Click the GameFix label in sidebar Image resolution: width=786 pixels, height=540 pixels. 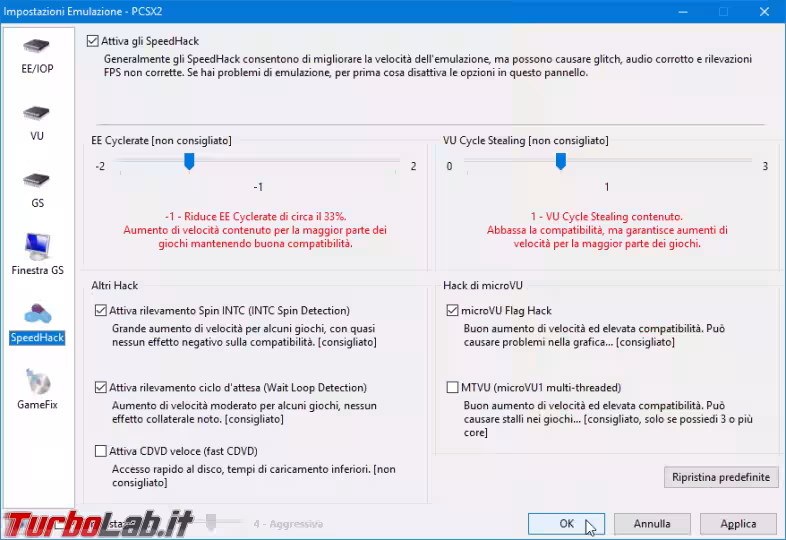(38, 405)
